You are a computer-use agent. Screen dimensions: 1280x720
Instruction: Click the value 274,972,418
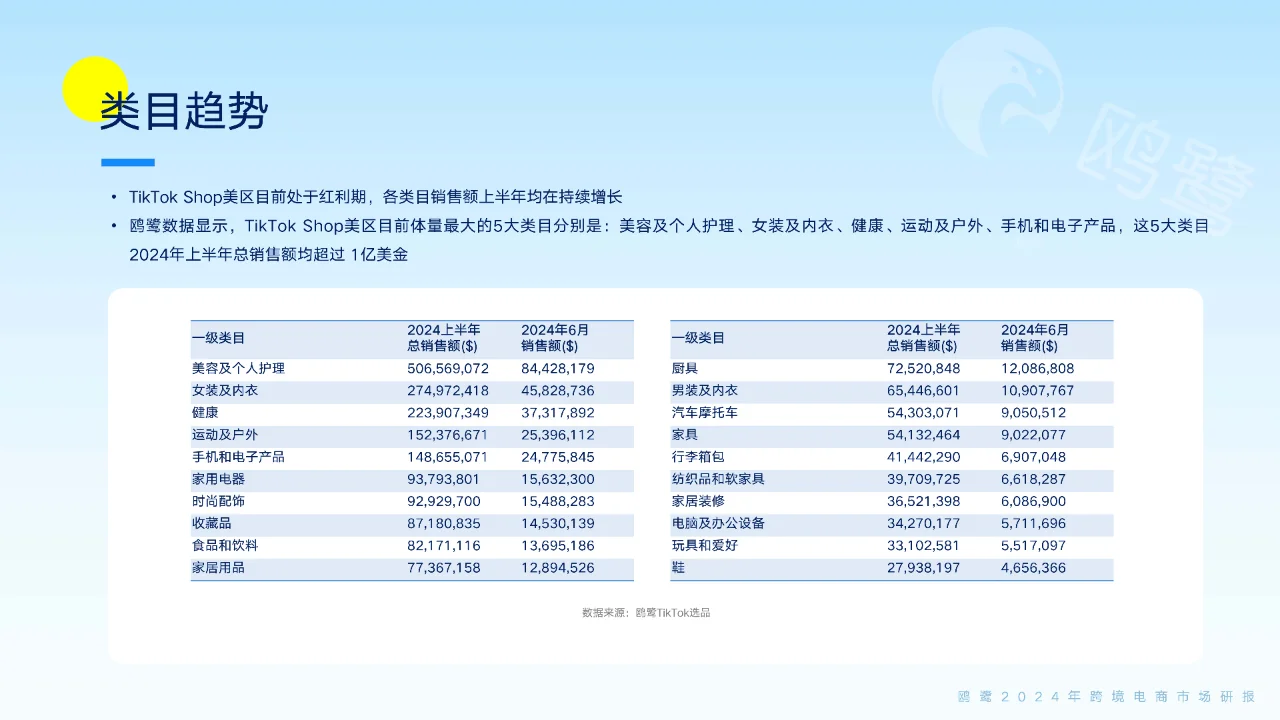pos(448,391)
